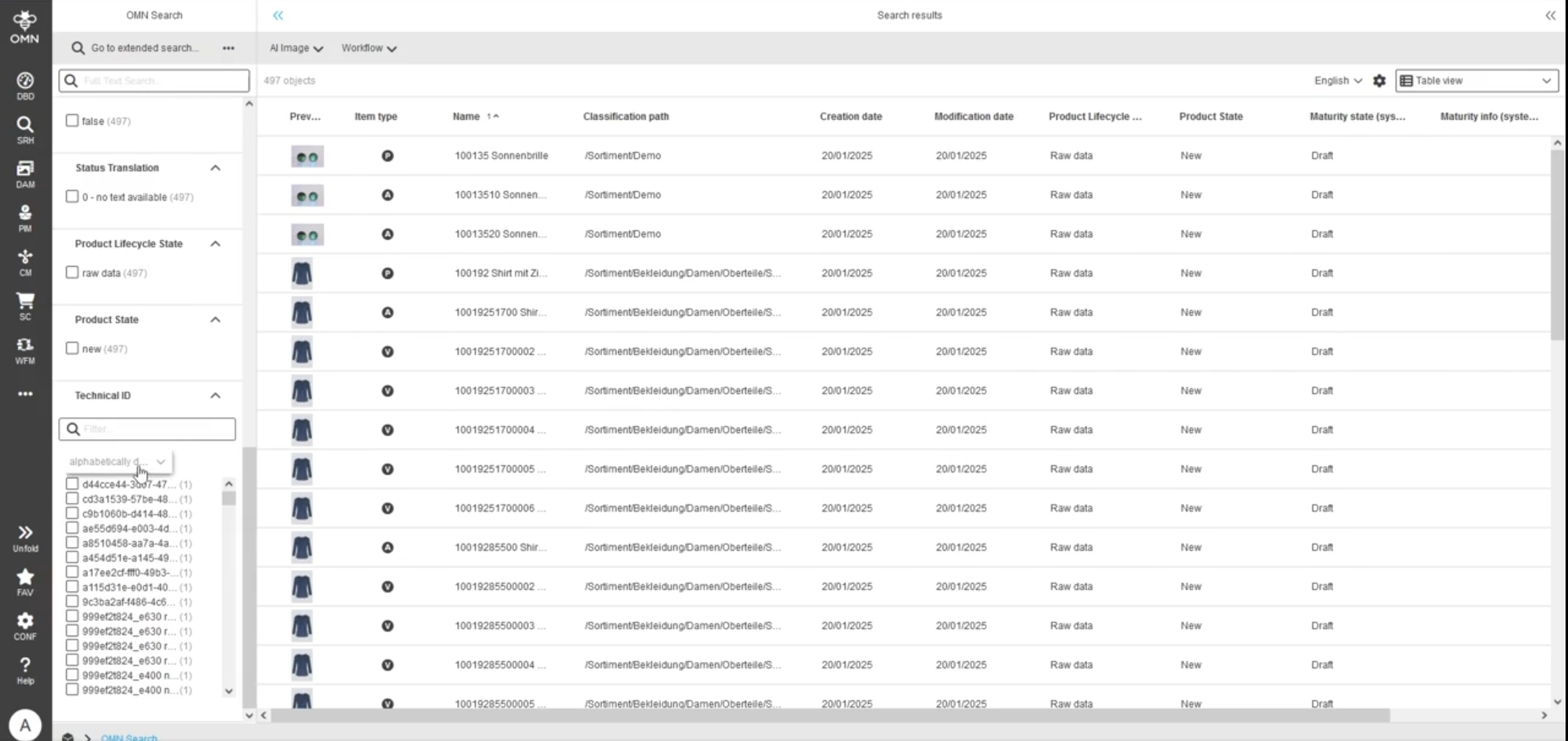Check the d44cce44 Technical ID checkbox
The width and height of the screenshot is (1568, 741).
(x=72, y=484)
